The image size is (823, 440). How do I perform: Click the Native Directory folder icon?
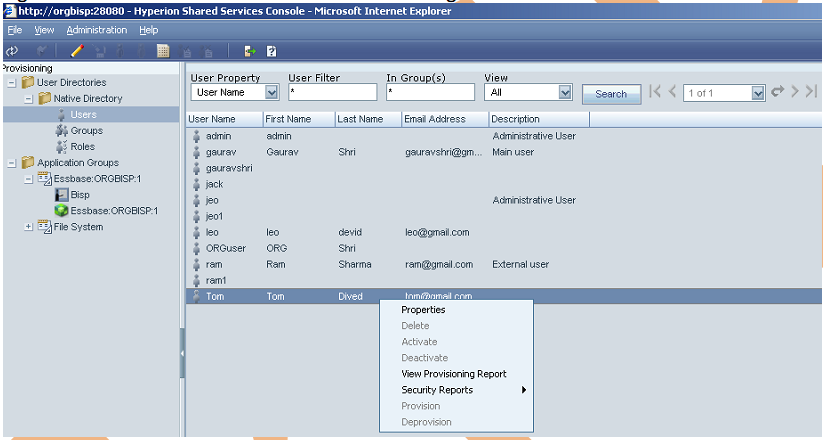coord(45,98)
